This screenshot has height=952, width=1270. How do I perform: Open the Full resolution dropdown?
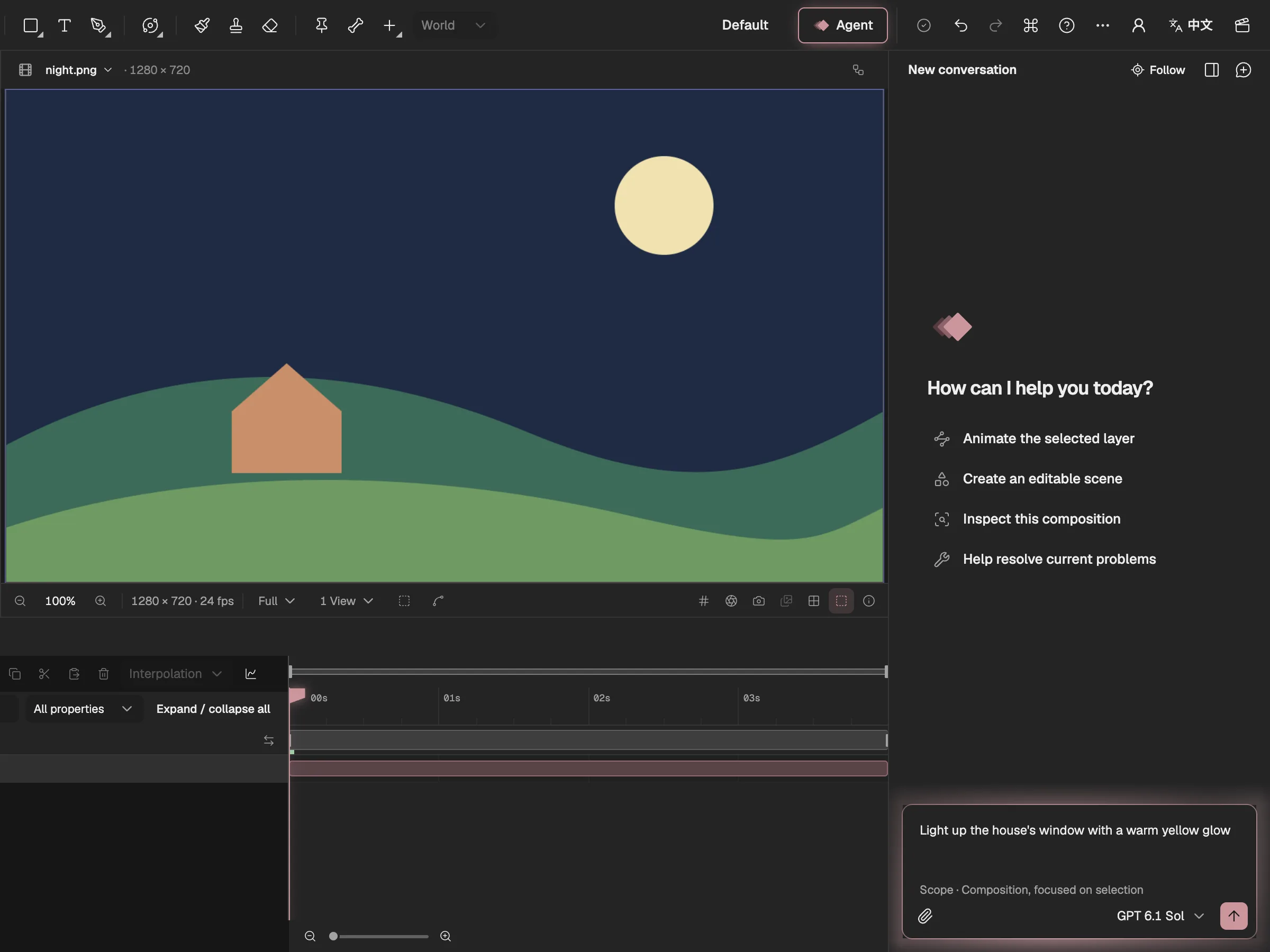(276, 601)
